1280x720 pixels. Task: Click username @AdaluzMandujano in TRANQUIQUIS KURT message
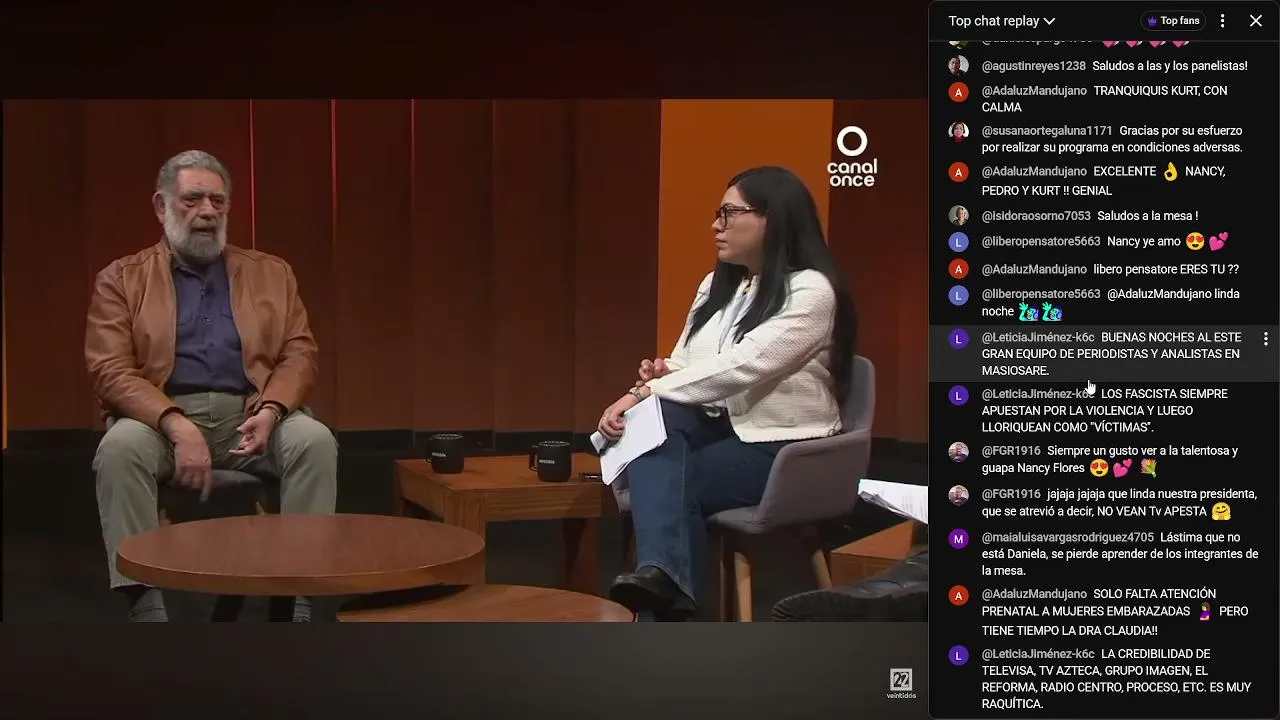pyautogui.click(x=1034, y=90)
